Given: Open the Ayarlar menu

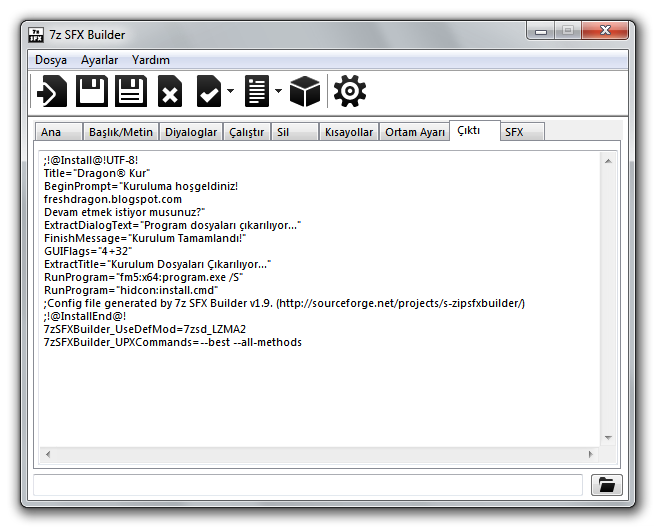Looking at the screenshot, I should point(100,60).
